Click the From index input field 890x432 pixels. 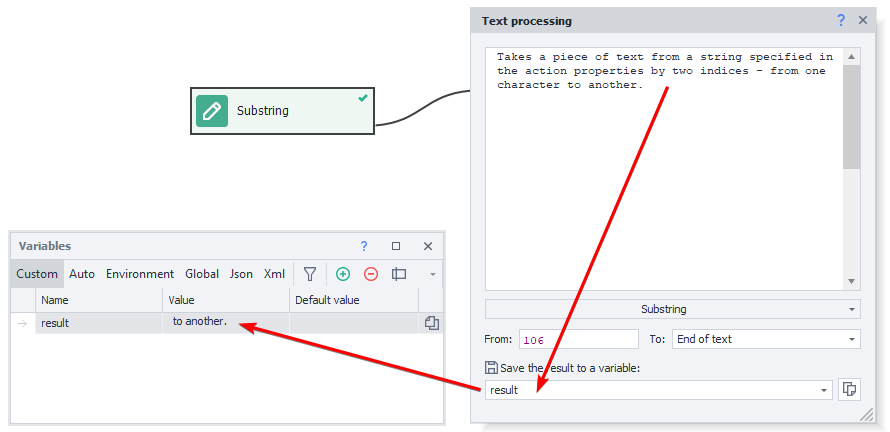point(578,339)
